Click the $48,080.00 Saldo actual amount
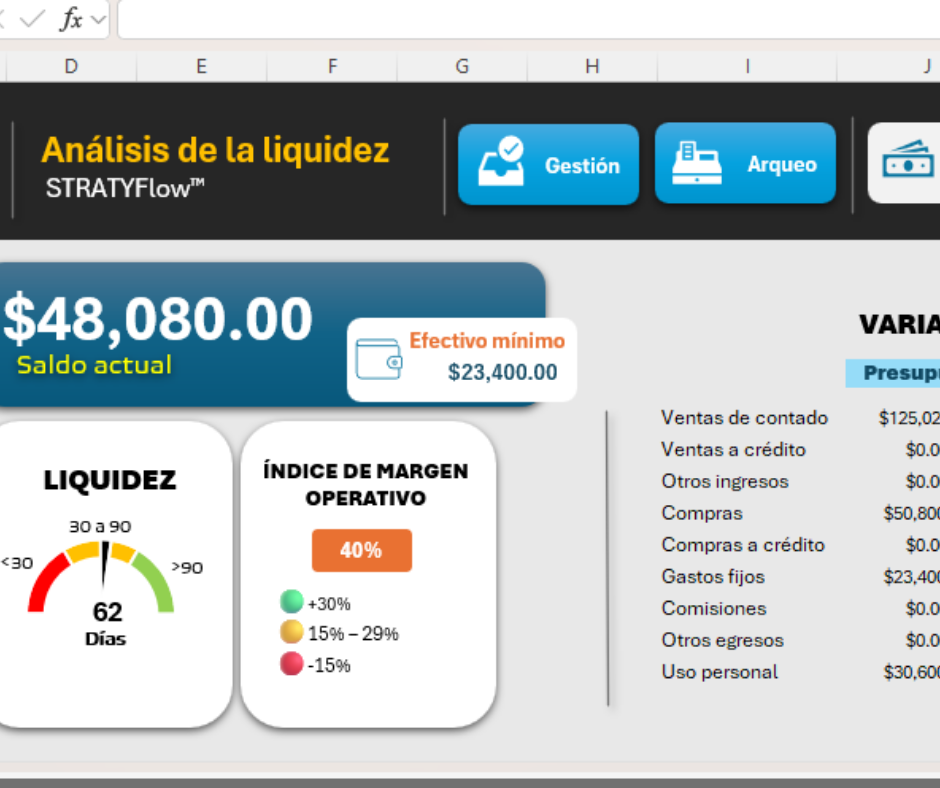The height and width of the screenshot is (788, 940). click(x=158, y=320)
